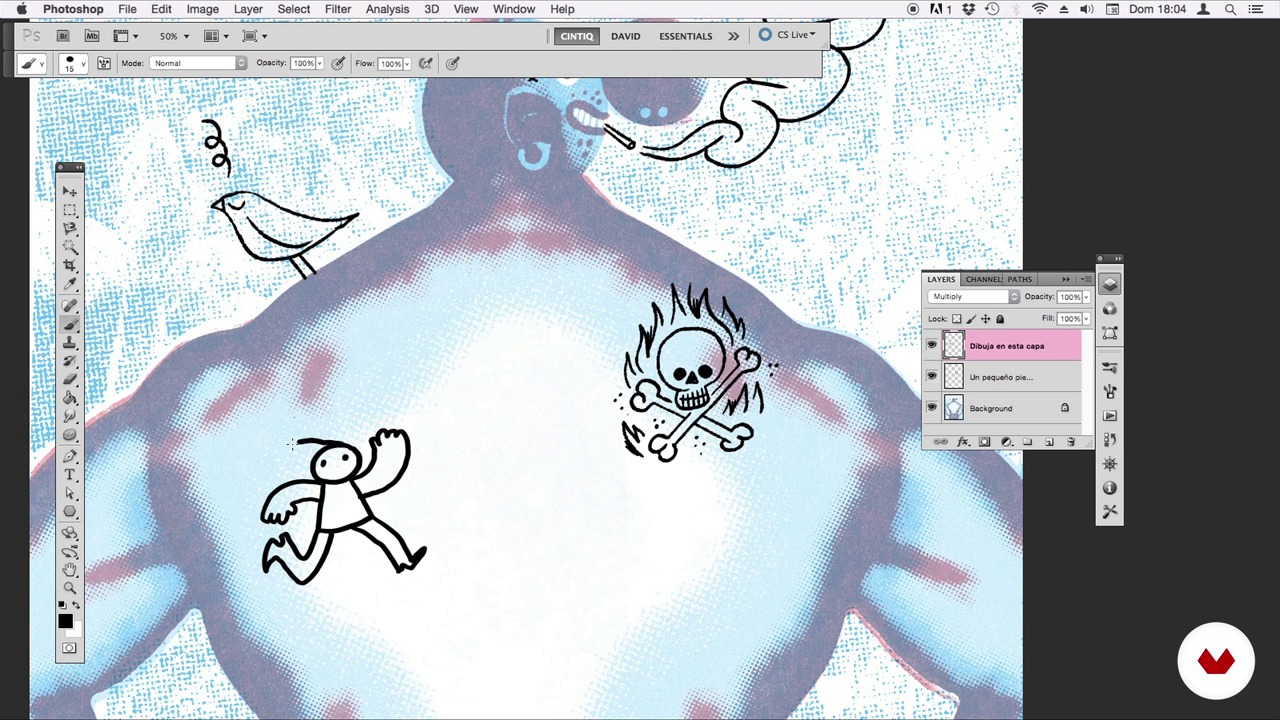
Task: Switch to the DAVID workspace
Action: coord(625,36)
